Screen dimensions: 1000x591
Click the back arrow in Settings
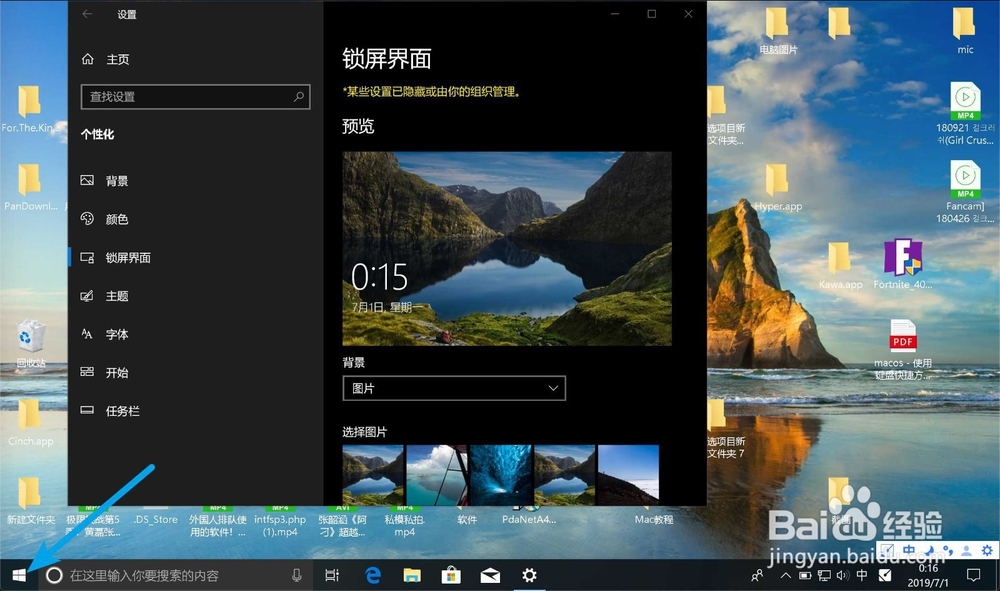coord(88,14)
